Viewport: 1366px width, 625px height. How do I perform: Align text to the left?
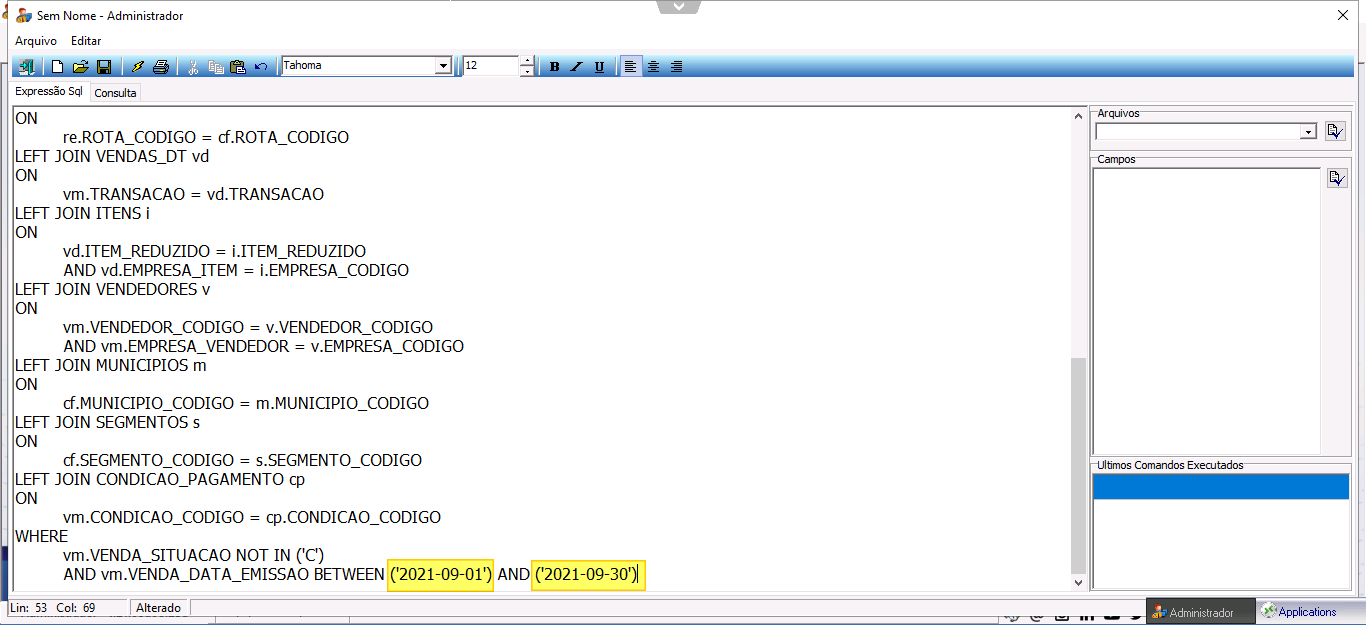631,67
